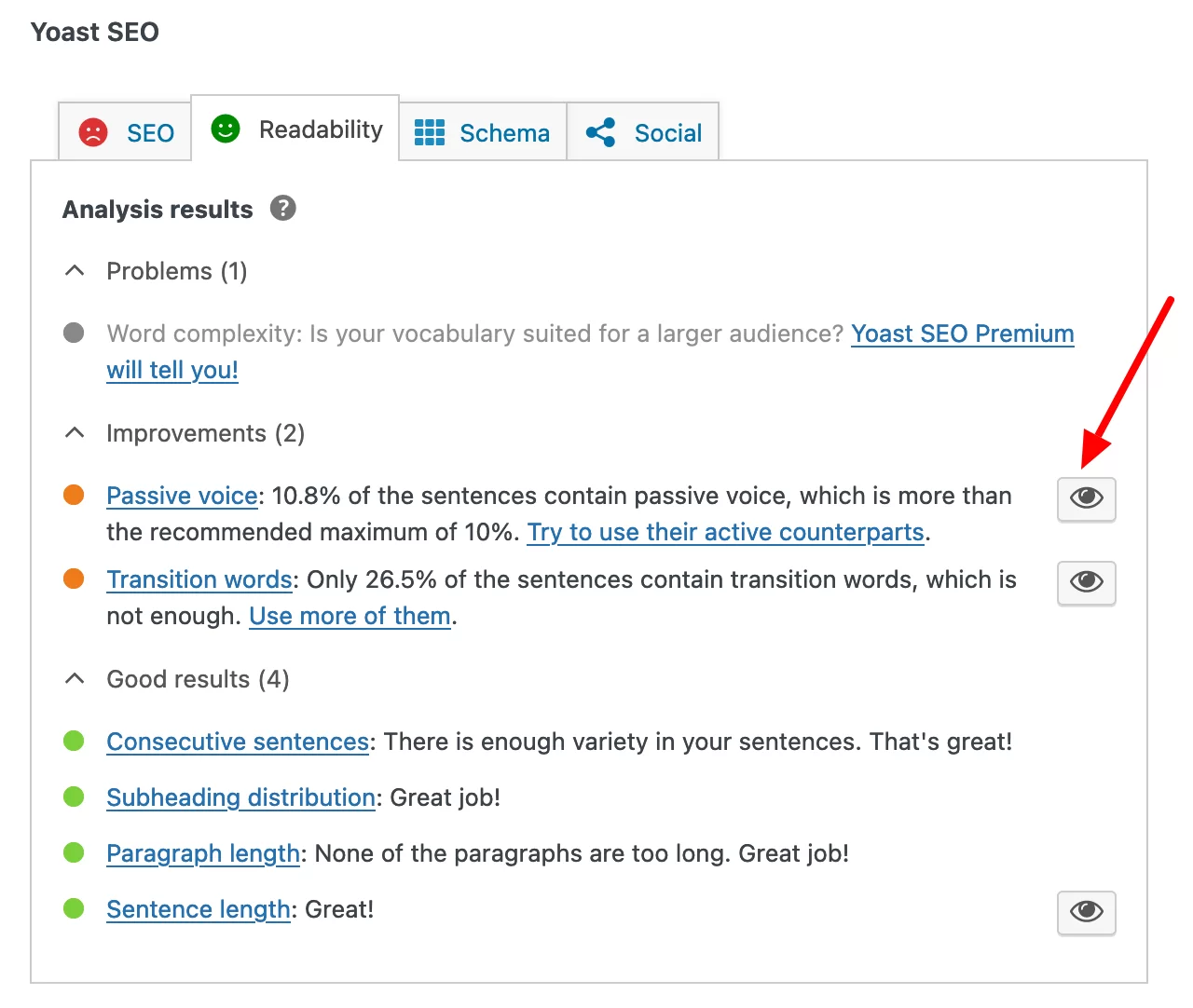Click the green bullet beside Consecutive sentences
Image resolution: width=1193 pixels, height=1008 pixels.
[74, 741]
